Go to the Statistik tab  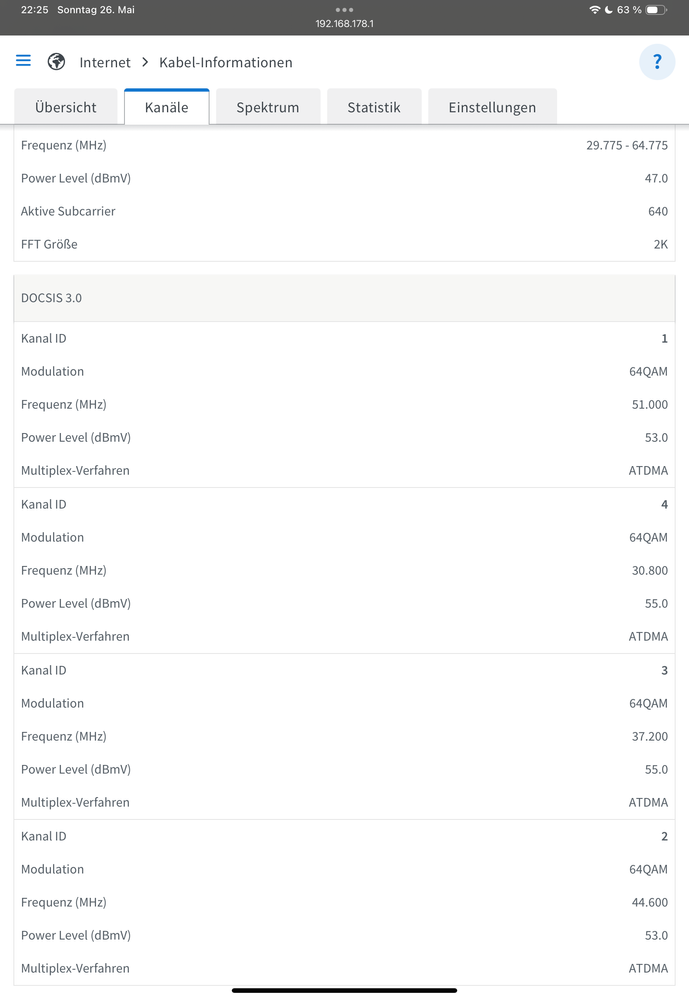[374, 107]
